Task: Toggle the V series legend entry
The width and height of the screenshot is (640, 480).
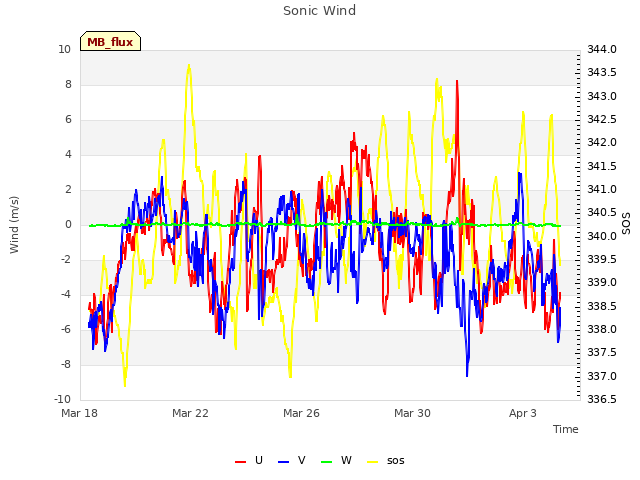Action: [x=292, y=461]
